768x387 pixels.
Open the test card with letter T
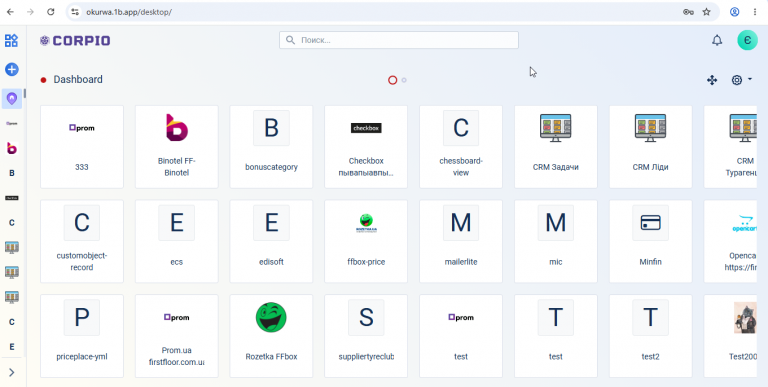tap(556, 336)
